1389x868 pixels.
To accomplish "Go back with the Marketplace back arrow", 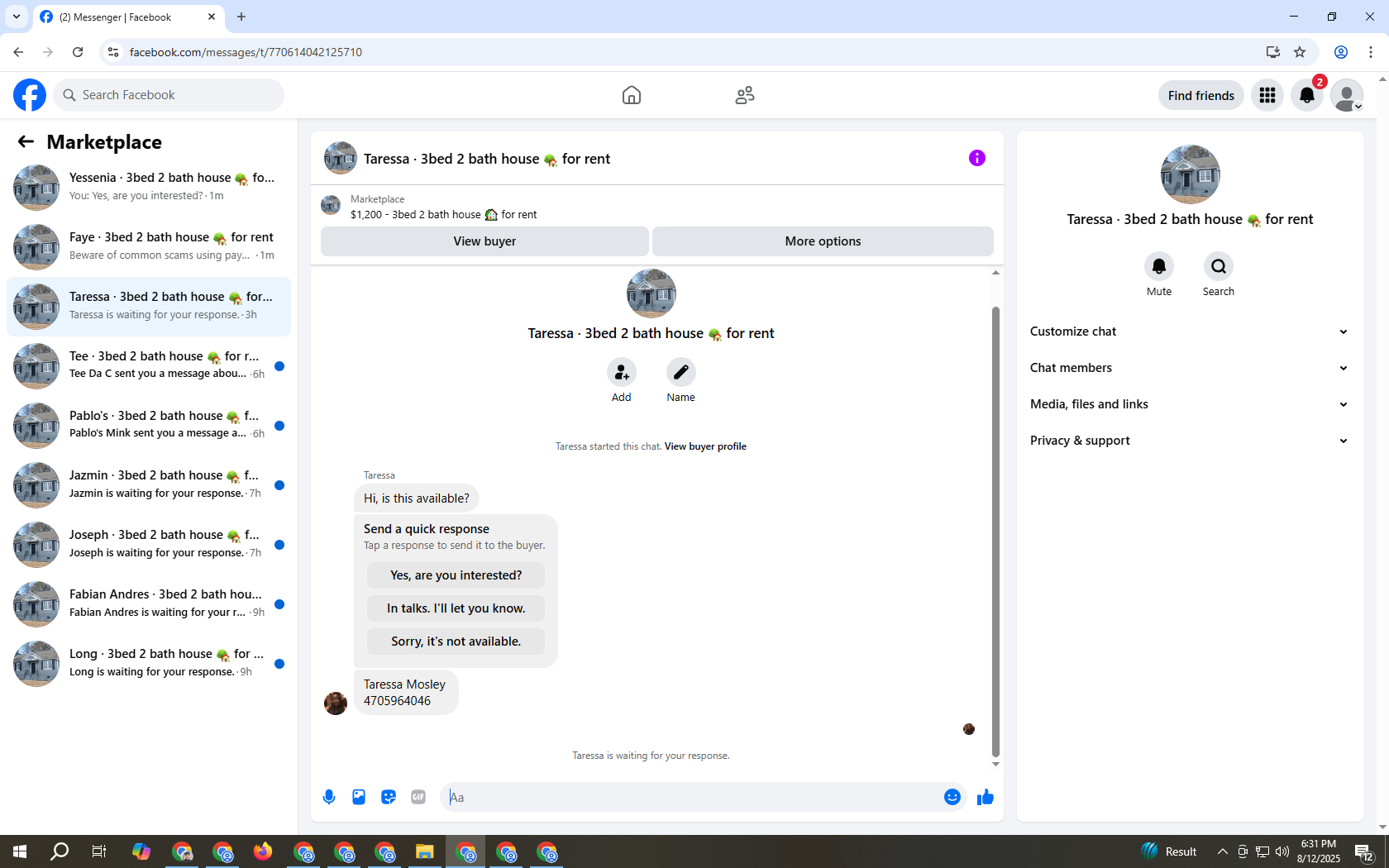I will click(26, 141).
